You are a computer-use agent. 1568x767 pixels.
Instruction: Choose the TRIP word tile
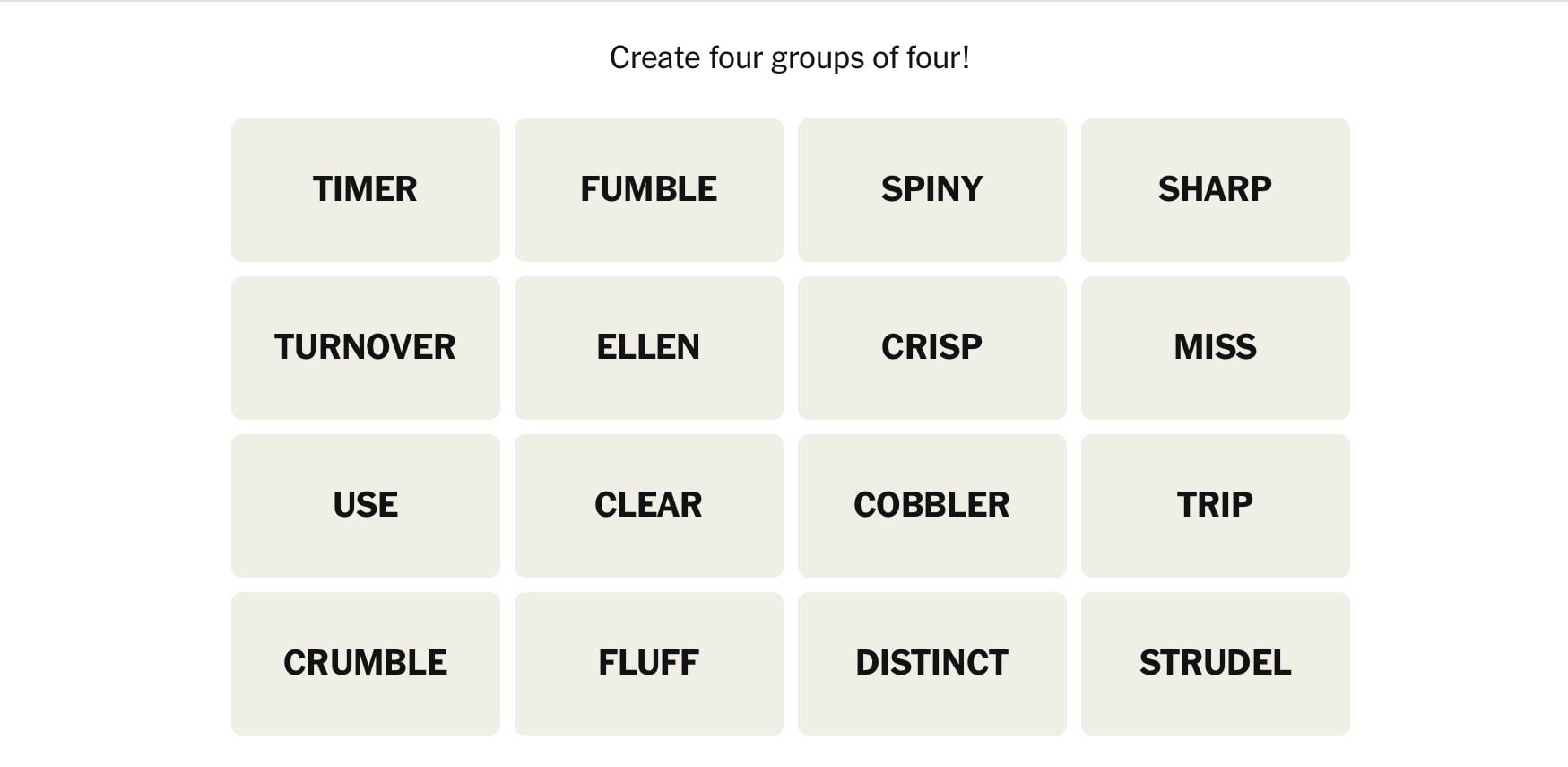pyautogui.click(x=1215, y=506)
